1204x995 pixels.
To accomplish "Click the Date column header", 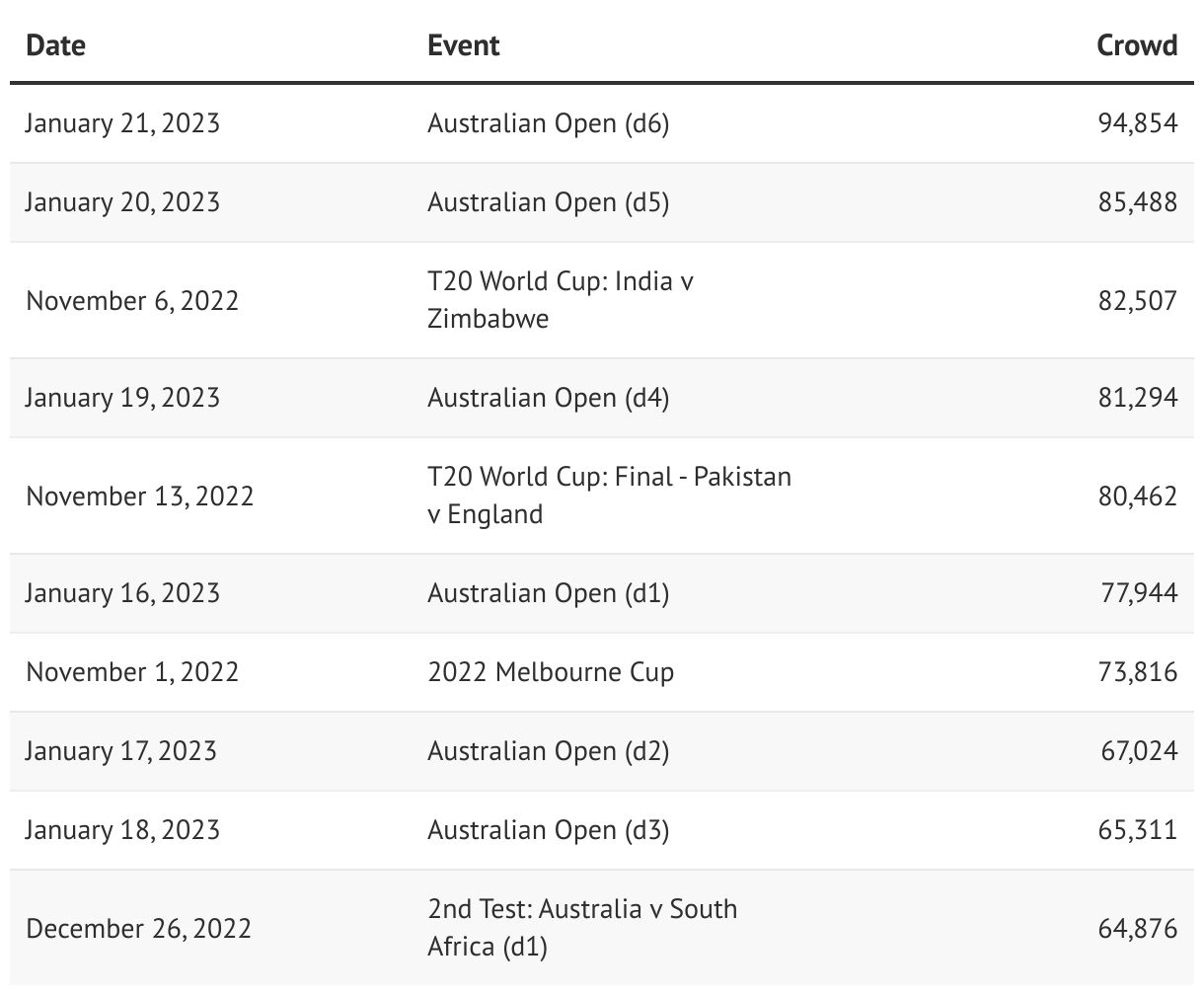I will pos(55,45).
